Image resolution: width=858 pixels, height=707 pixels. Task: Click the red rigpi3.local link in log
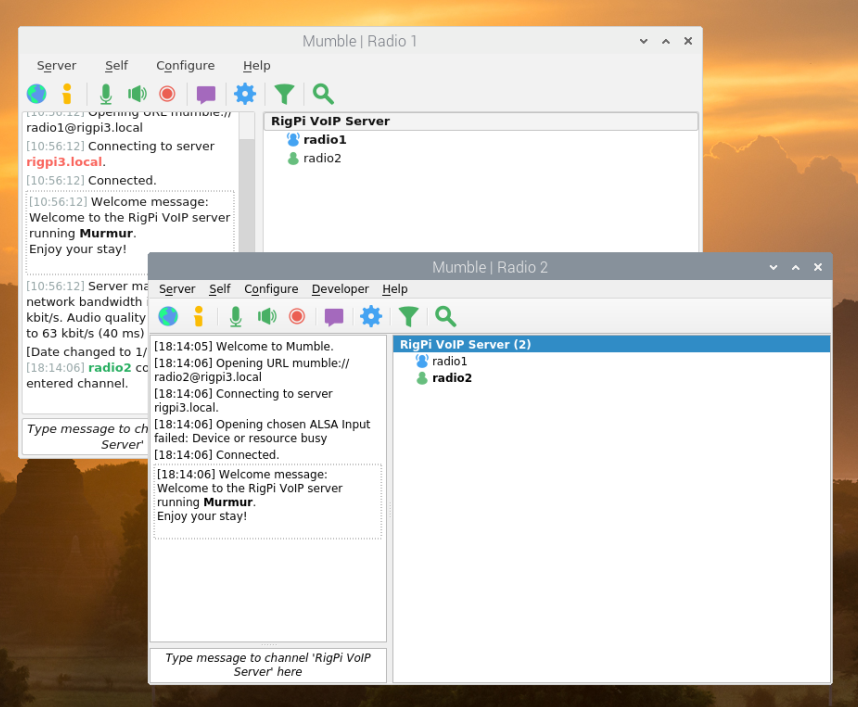coord(64,162)
